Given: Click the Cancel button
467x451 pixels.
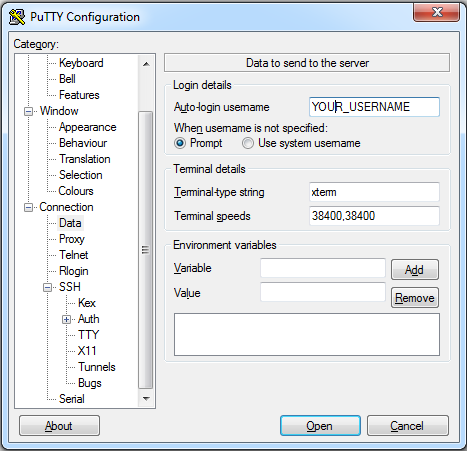Looking at the screenshot, I should coord(408,426).
